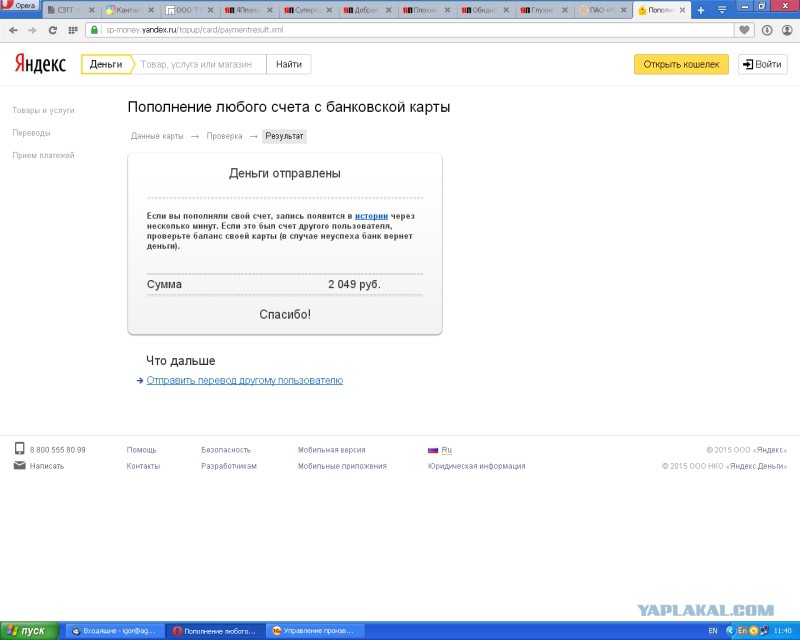800x640 pixels.
Task: Switch to Управление произв 1C taskbar button
Action: point(316,631)
